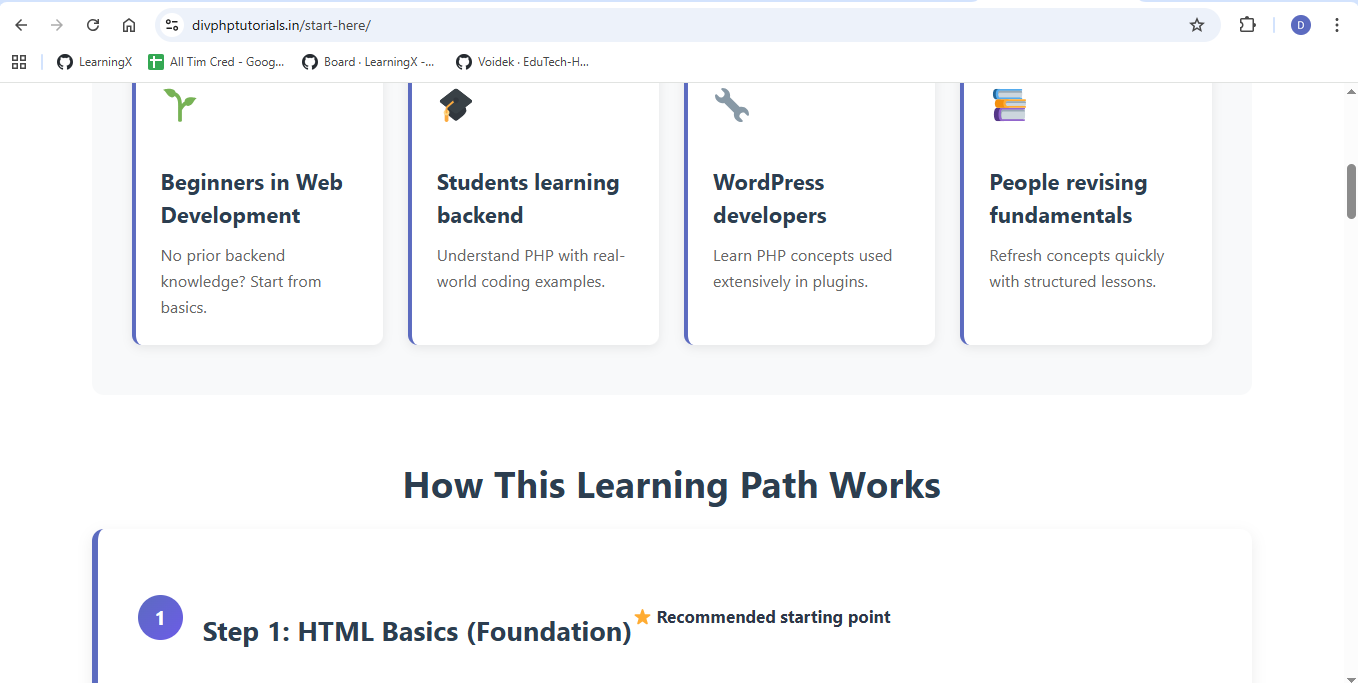The width and height of the screenshot is (1358, 683).
Task: Click the back navigation arrow
Action: (21, 25)
